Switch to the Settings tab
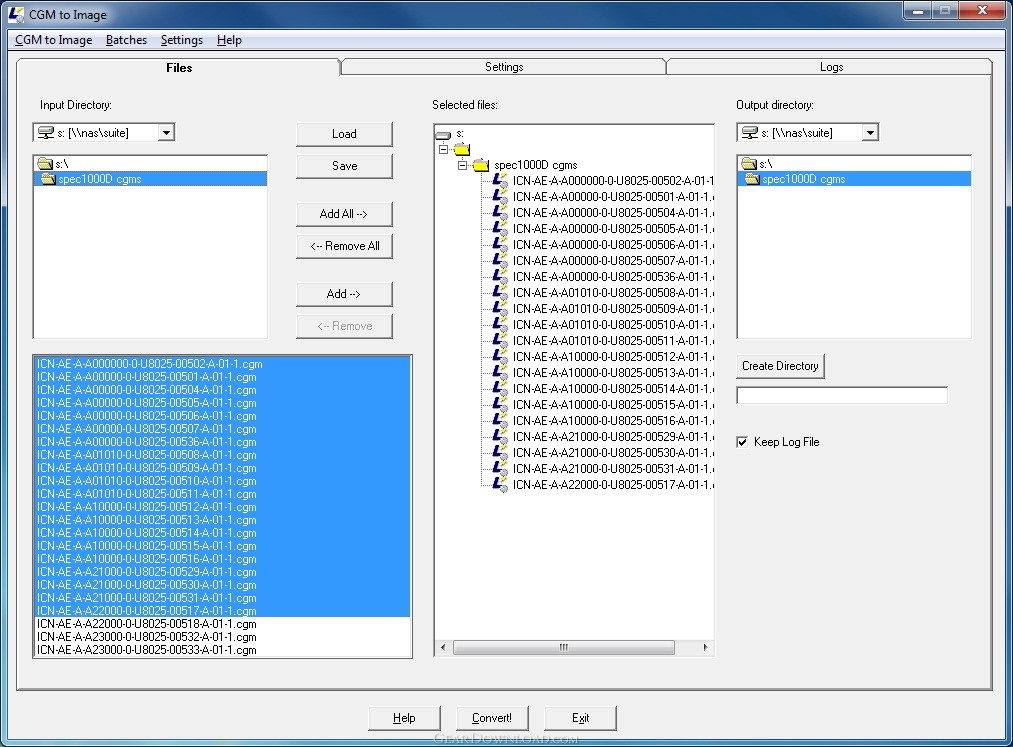The image size is (1013, 747). click(504, 67)
